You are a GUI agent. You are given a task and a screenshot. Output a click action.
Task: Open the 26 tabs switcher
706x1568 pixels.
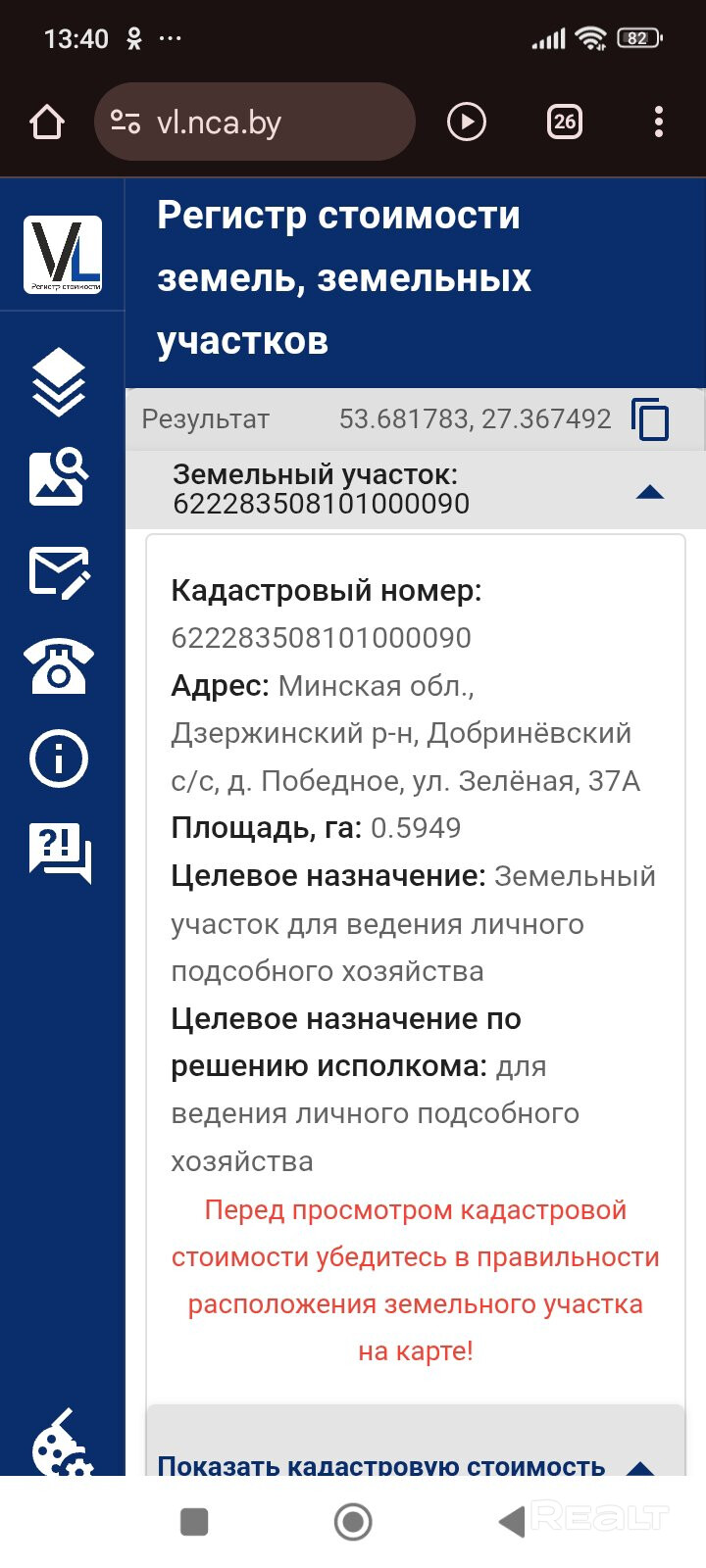(x=564, y=122)
